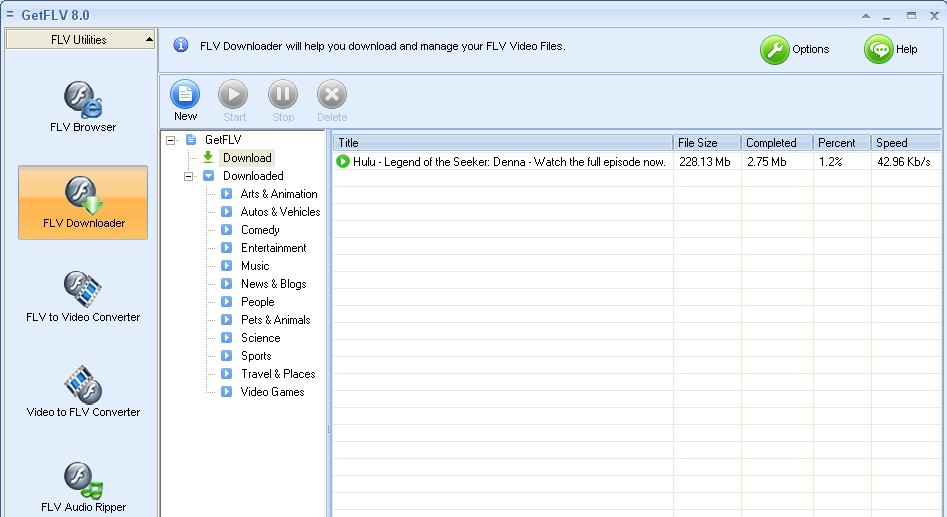The height and width of the screenshot is (517, 947).
Task: Open the Help button
Action: point(891,50)
